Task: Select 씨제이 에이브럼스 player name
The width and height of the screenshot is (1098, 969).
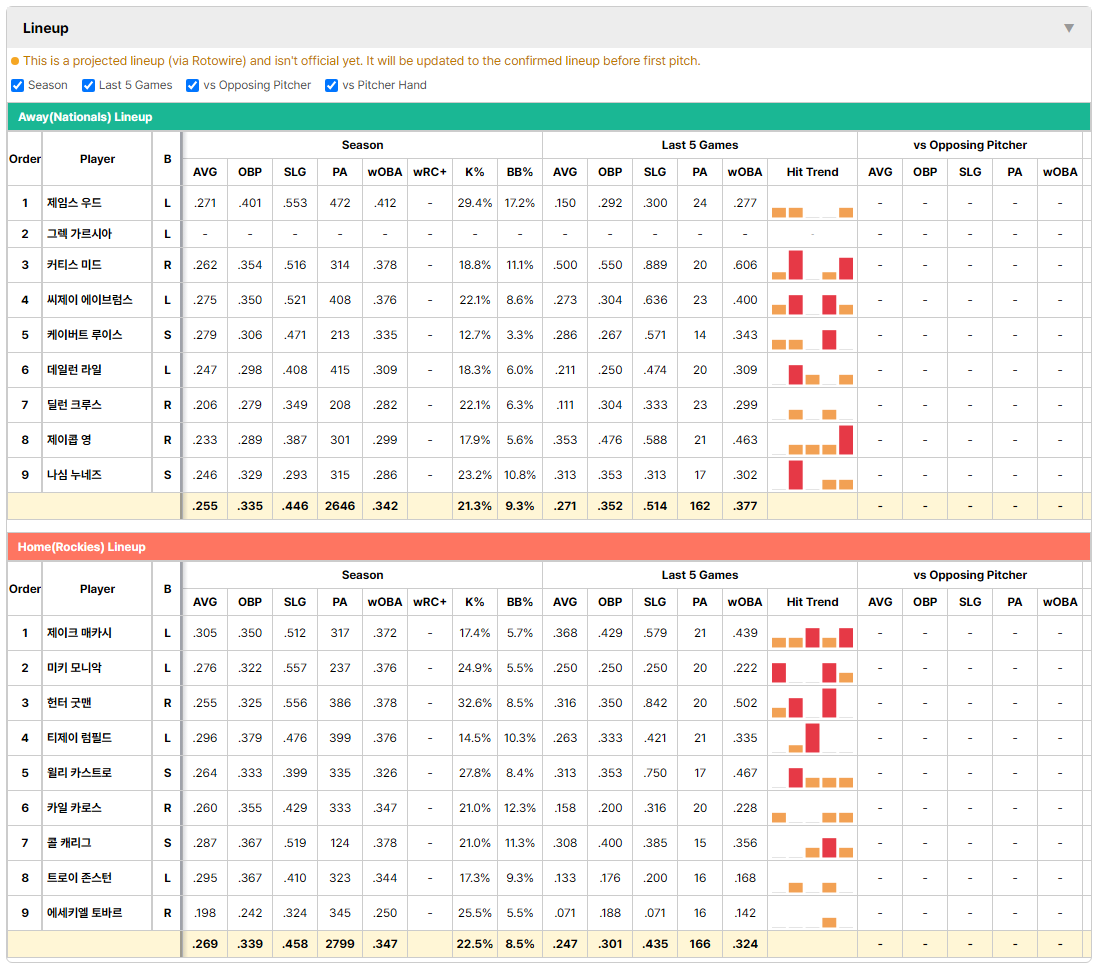Action: 90,300
